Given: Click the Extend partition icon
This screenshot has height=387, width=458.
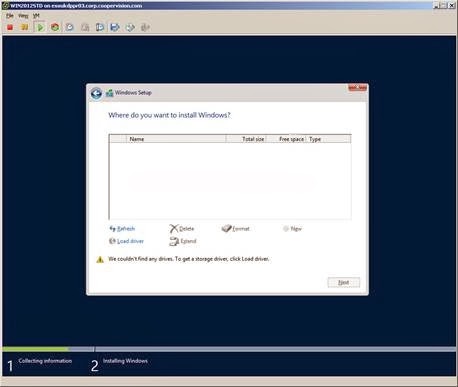Looking at the screenshot, I should pyautogui.click(x=174, y=241).
